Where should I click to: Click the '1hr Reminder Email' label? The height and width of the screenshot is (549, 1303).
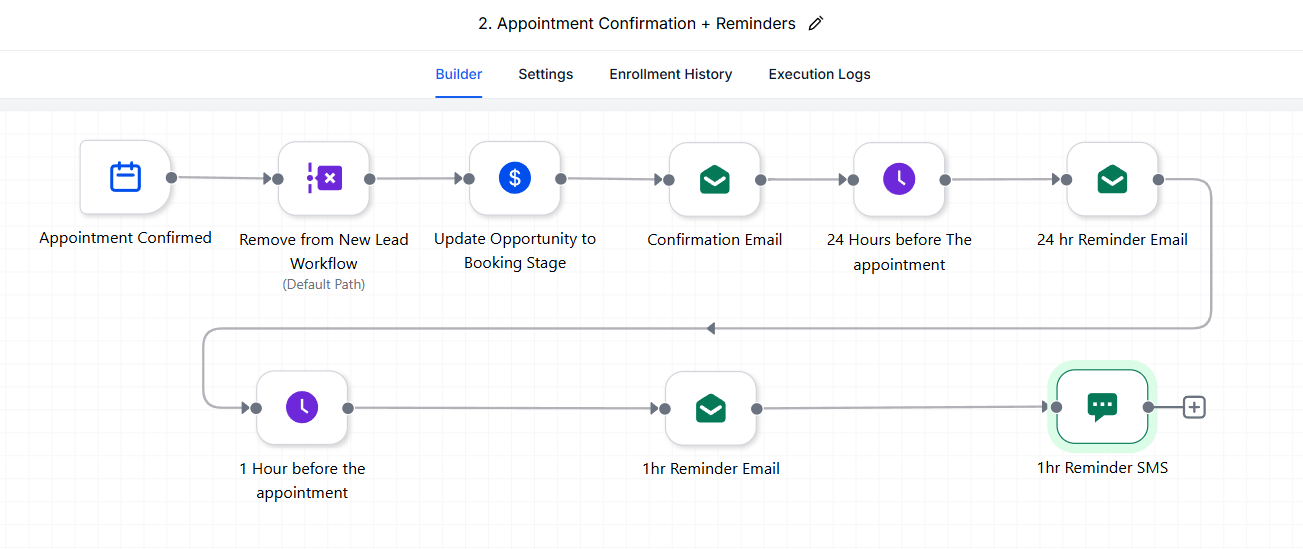711,468
